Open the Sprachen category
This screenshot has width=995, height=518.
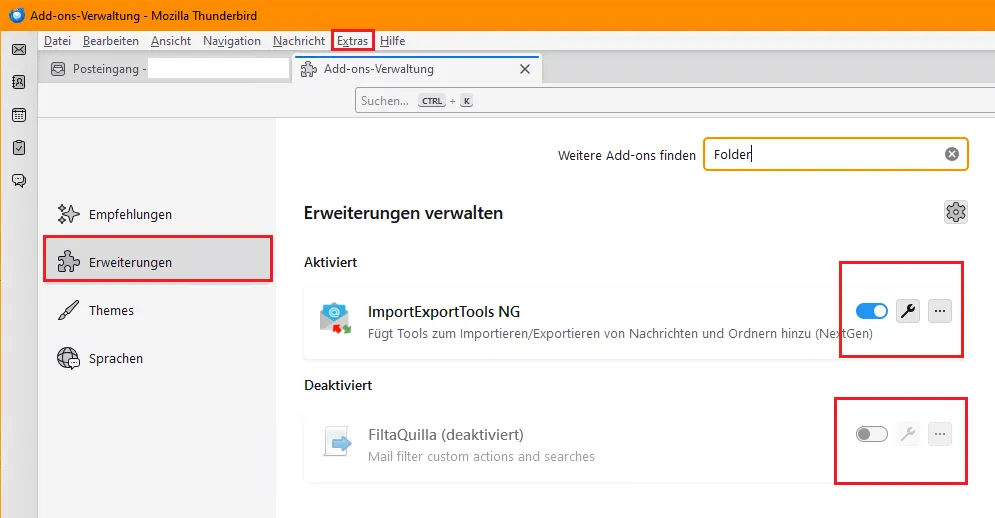[158, 359]
